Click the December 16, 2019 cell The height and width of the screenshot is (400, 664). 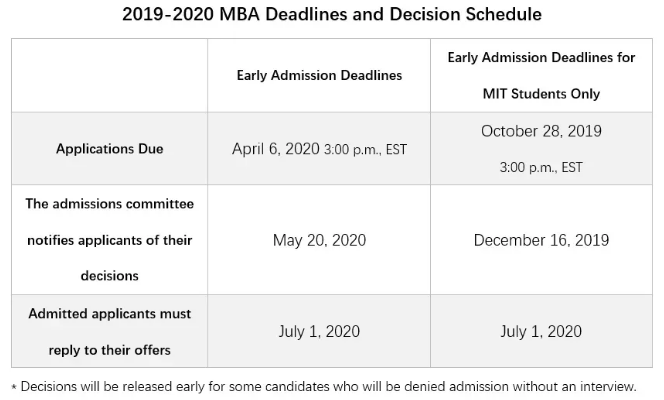541,240
